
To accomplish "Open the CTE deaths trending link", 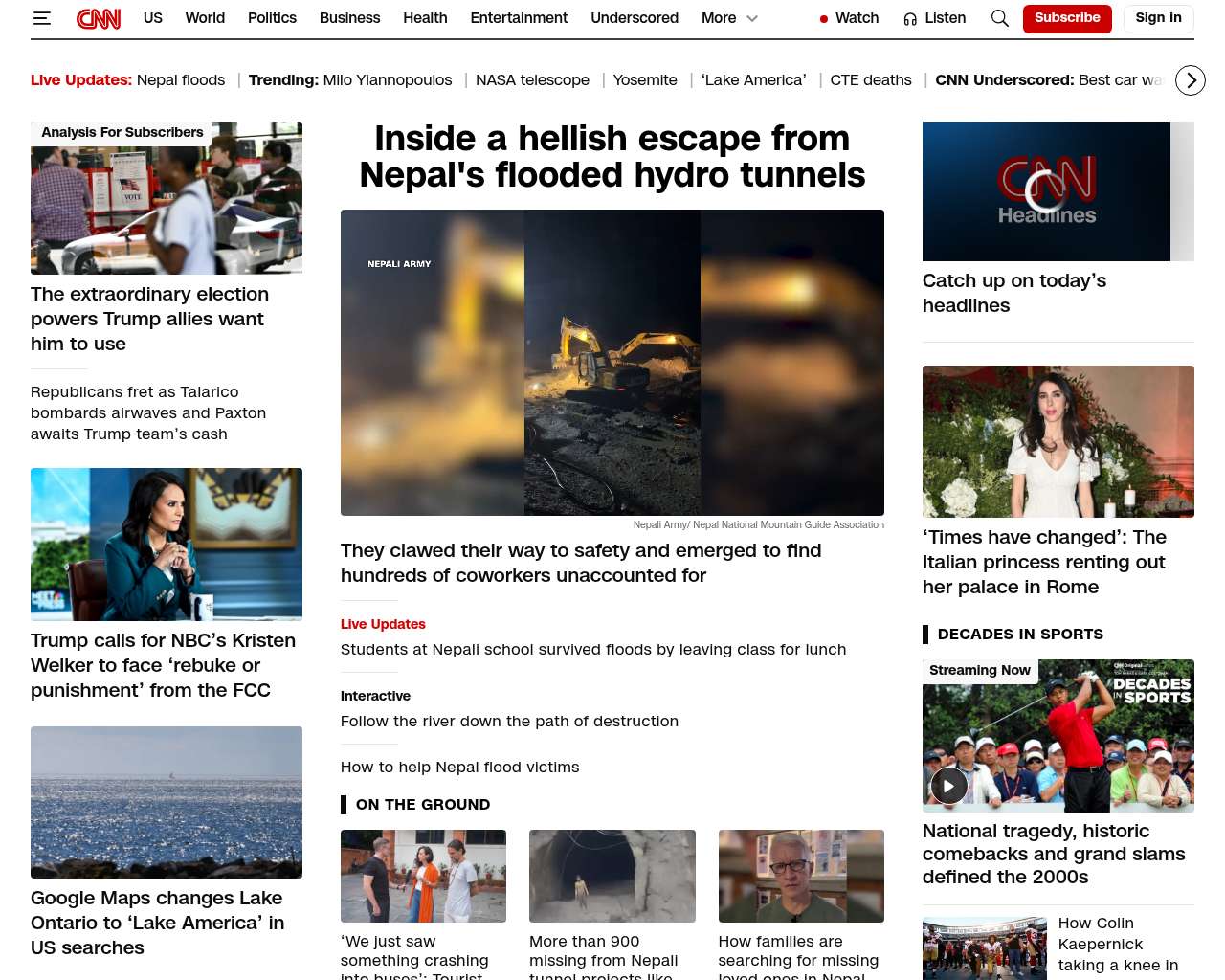I will pos(871,80).
